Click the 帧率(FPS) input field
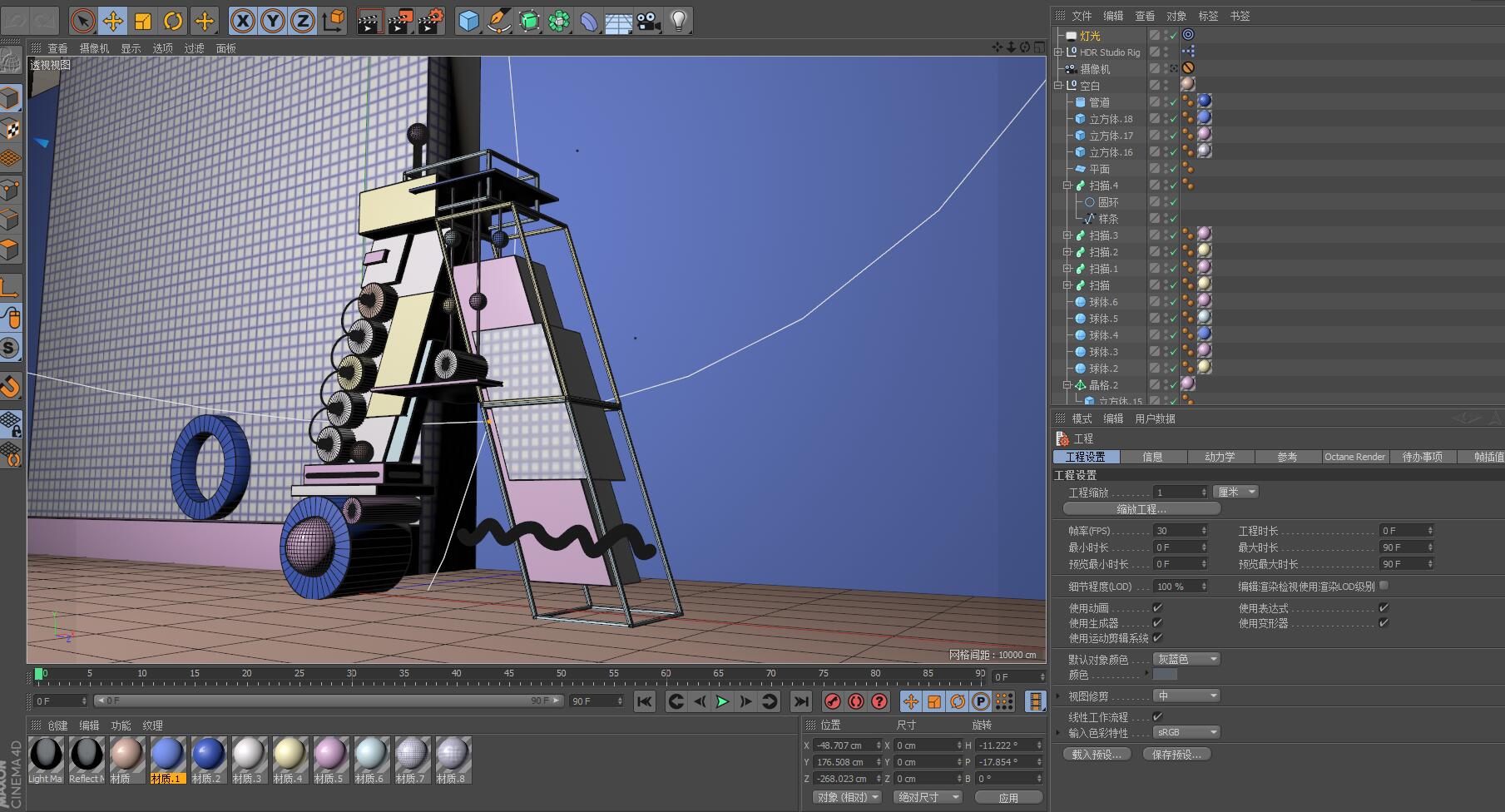Image resolution: width=1505 pixels, height=812 pixels. pos(1180,531)
